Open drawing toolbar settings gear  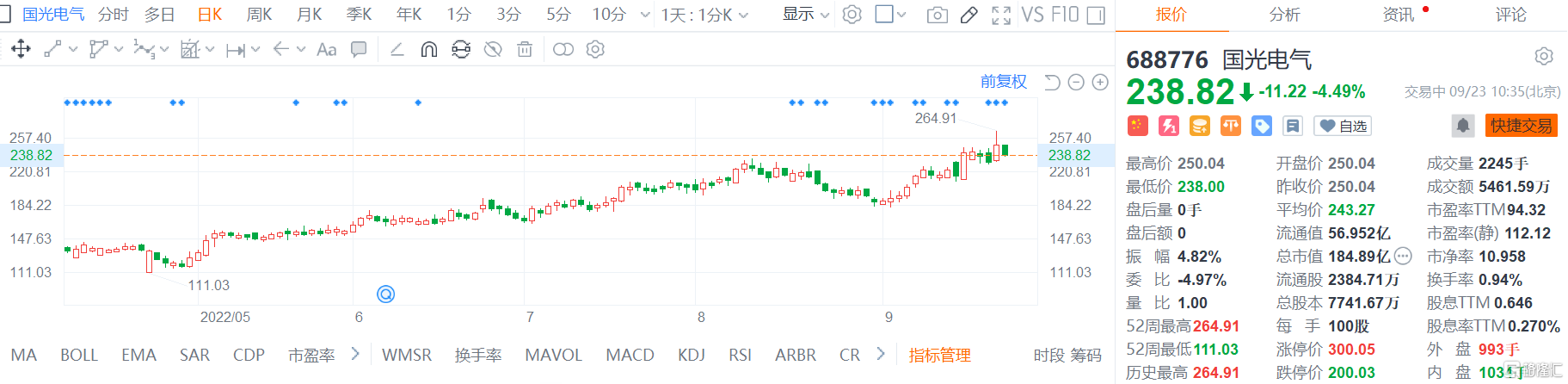[595, 49]
